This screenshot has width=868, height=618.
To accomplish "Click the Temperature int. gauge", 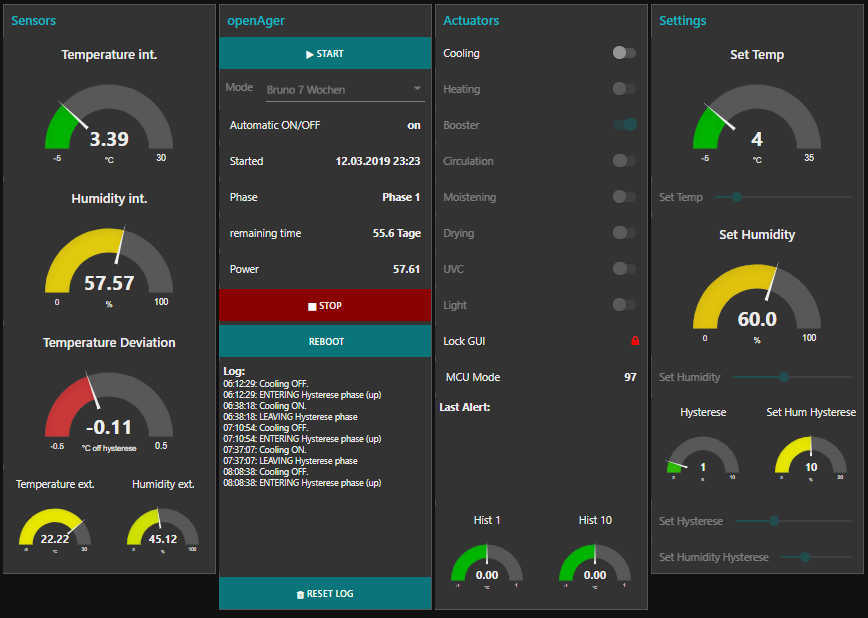I will click(x=109, y=123).
